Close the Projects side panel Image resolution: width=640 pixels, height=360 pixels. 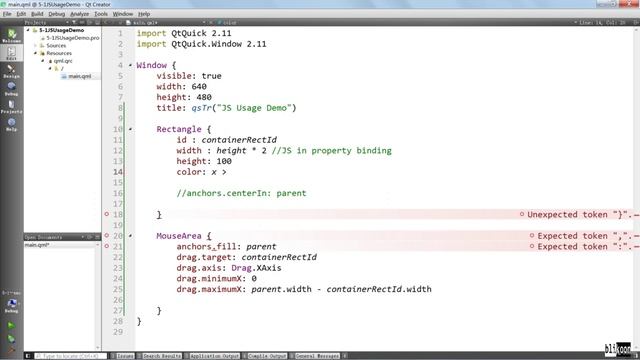[97, 22]
